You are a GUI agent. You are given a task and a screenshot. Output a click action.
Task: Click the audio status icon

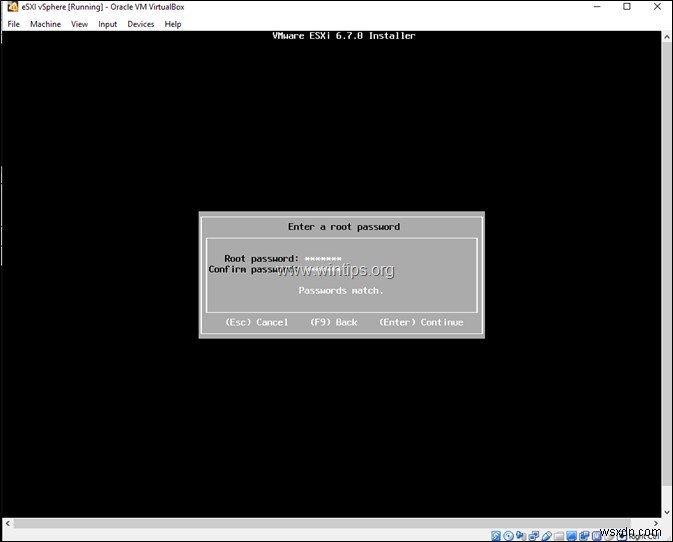click(x=521, y=535)
